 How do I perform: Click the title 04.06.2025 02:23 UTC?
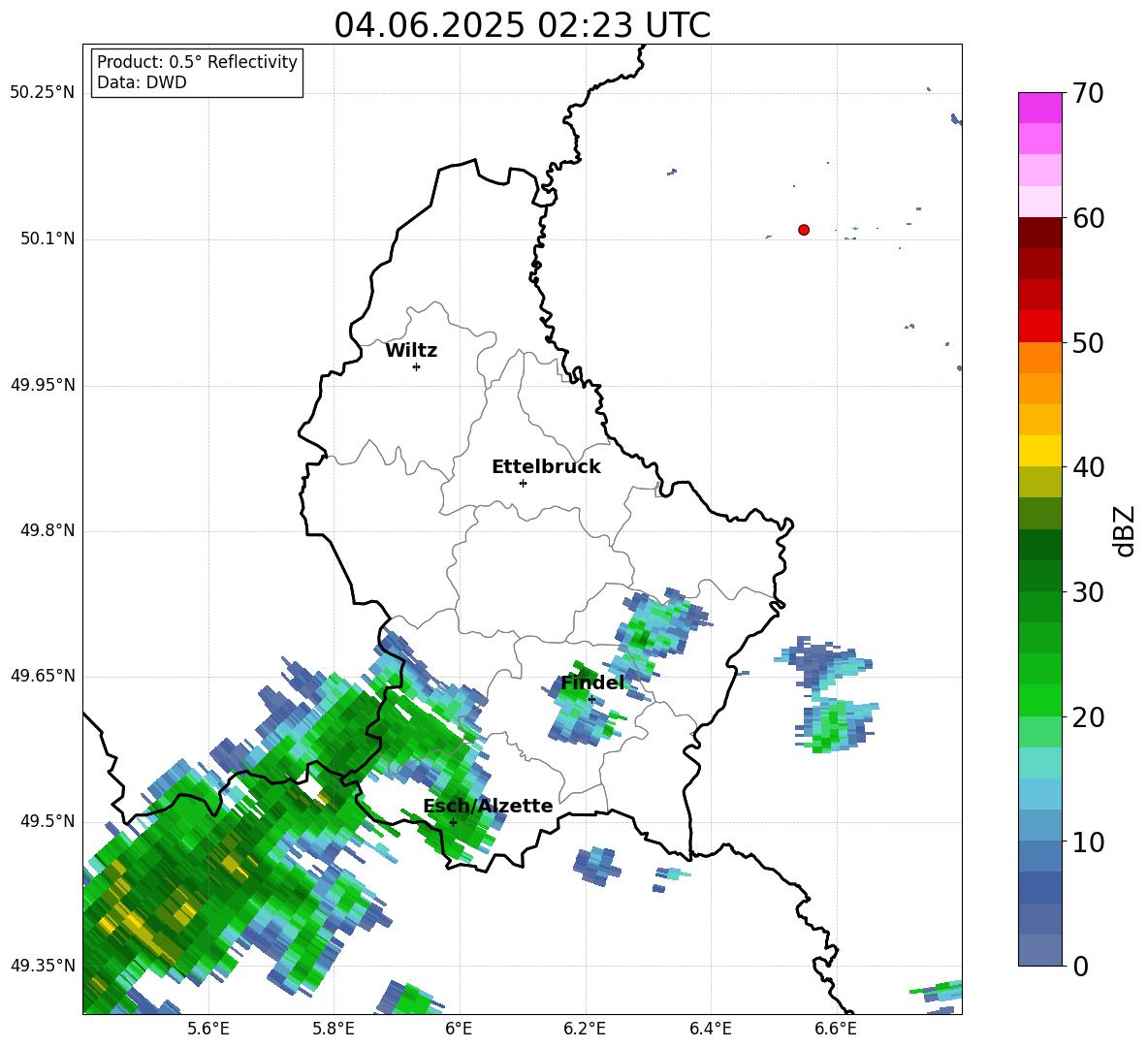coord(522,25)
